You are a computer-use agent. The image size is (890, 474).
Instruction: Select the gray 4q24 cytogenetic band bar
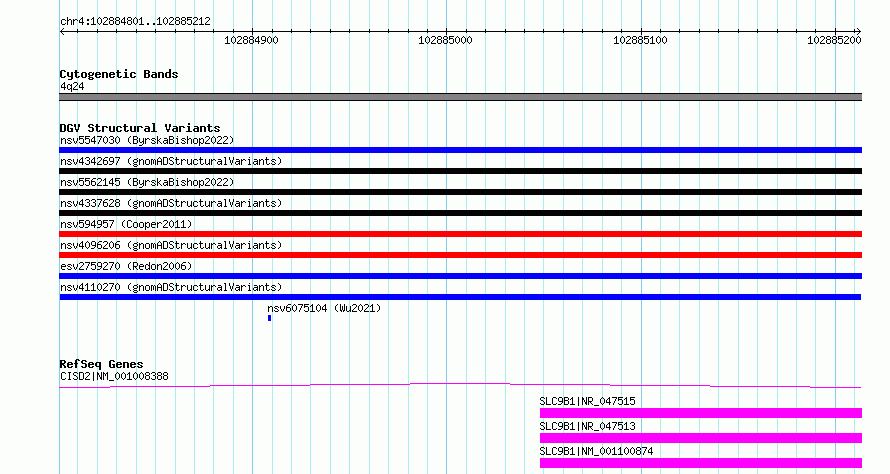[x=460, y=97]
